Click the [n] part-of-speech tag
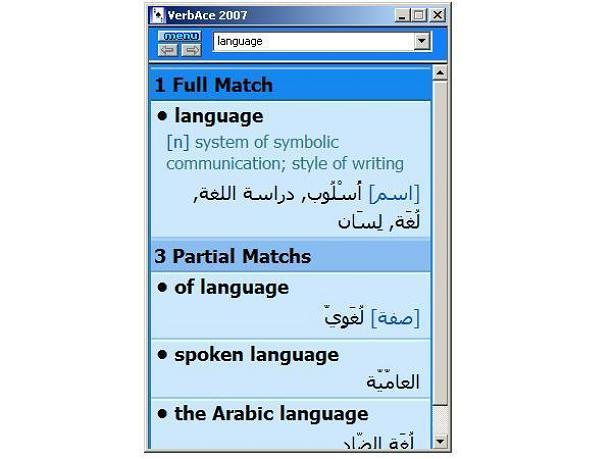612x459 pixels. pos(178,142)
